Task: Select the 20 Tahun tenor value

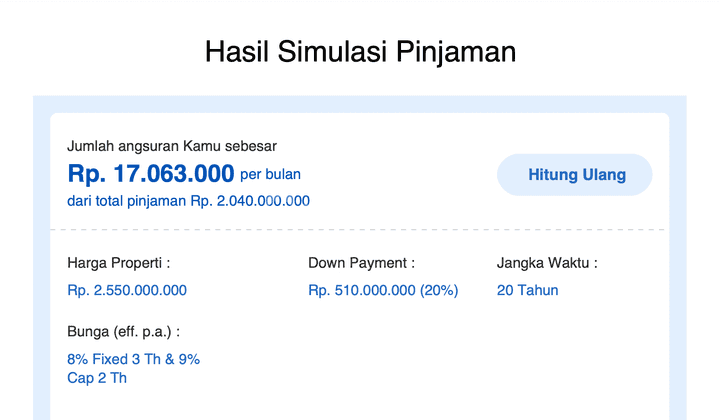Action: pos(528,290)
